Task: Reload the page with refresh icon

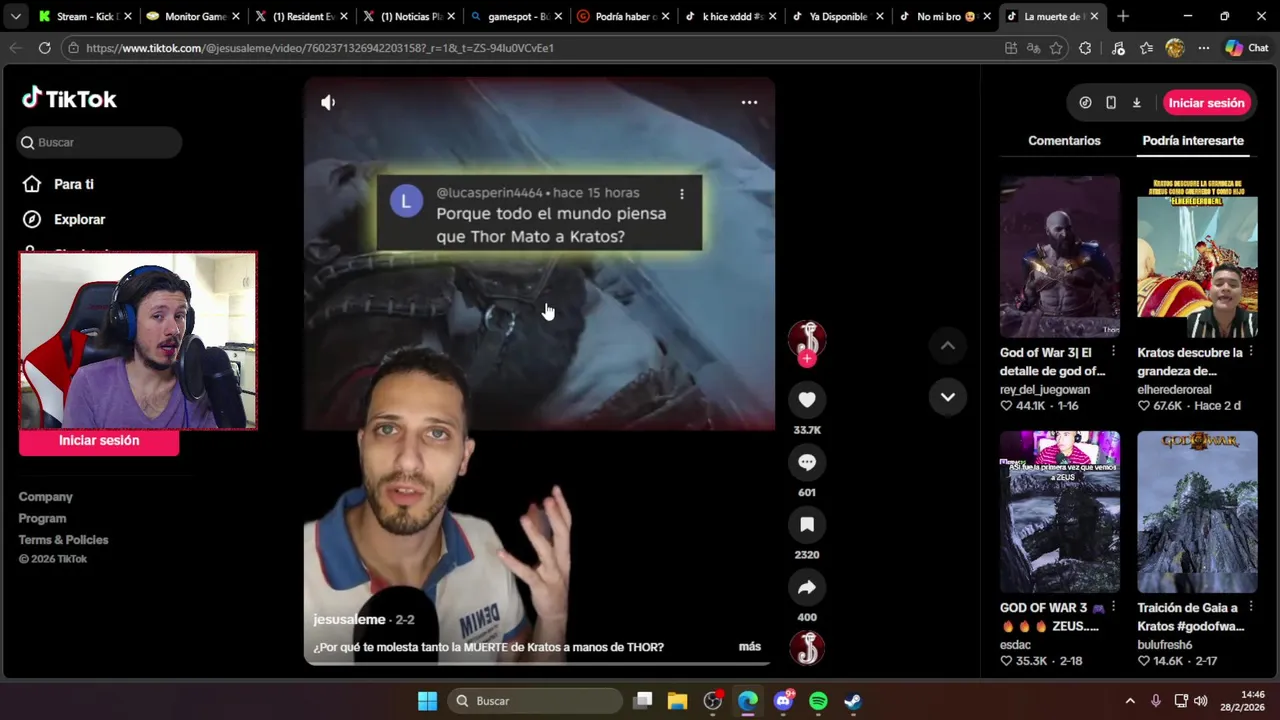Action: [45, 48]
